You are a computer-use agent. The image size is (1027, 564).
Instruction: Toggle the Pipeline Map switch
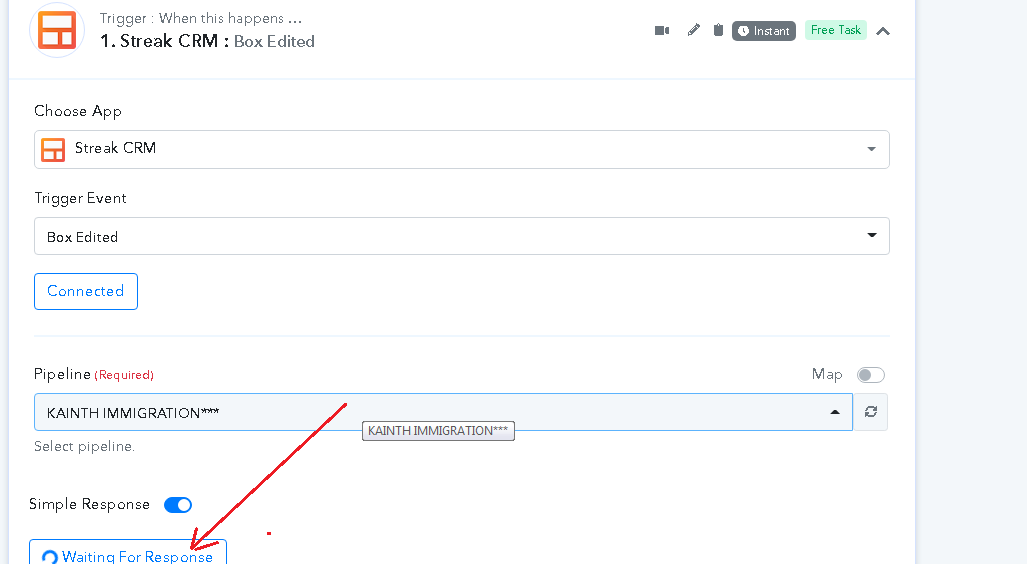pos(870,375)
